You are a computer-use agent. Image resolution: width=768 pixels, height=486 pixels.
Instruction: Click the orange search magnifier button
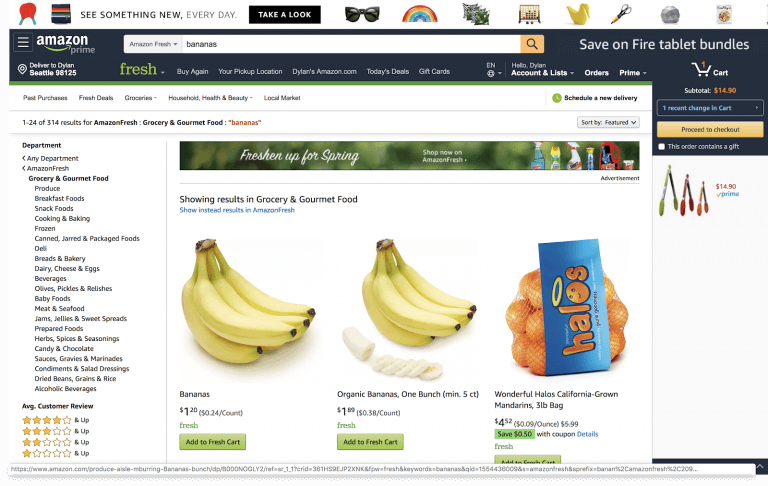point(532,44)
